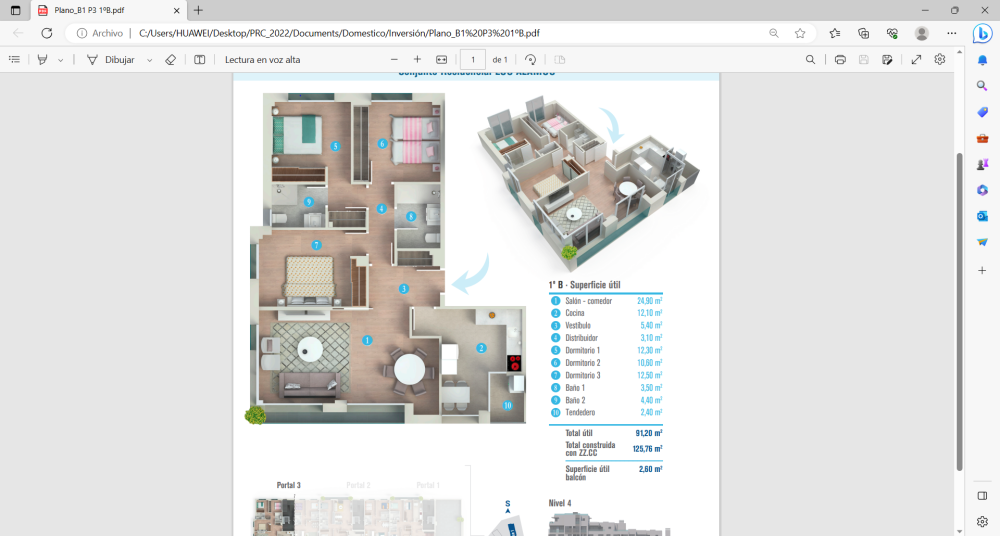Select the Plano_B1 P3 1ºB.pdf tab
Viewport: 1000px width, 536px height.
pyautogui.click(x=108, y=10)
